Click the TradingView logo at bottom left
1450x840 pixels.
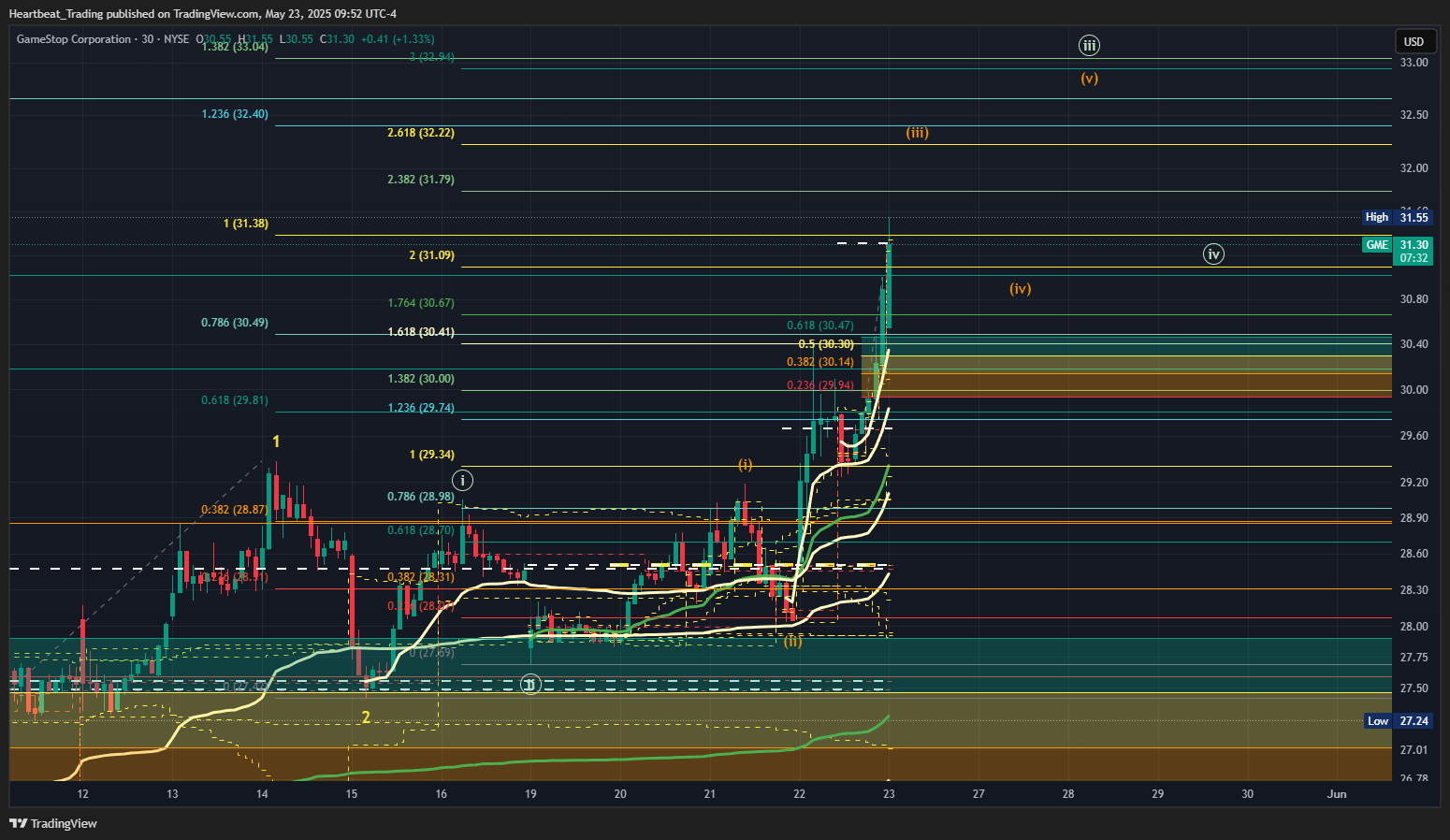click(53, 823)
